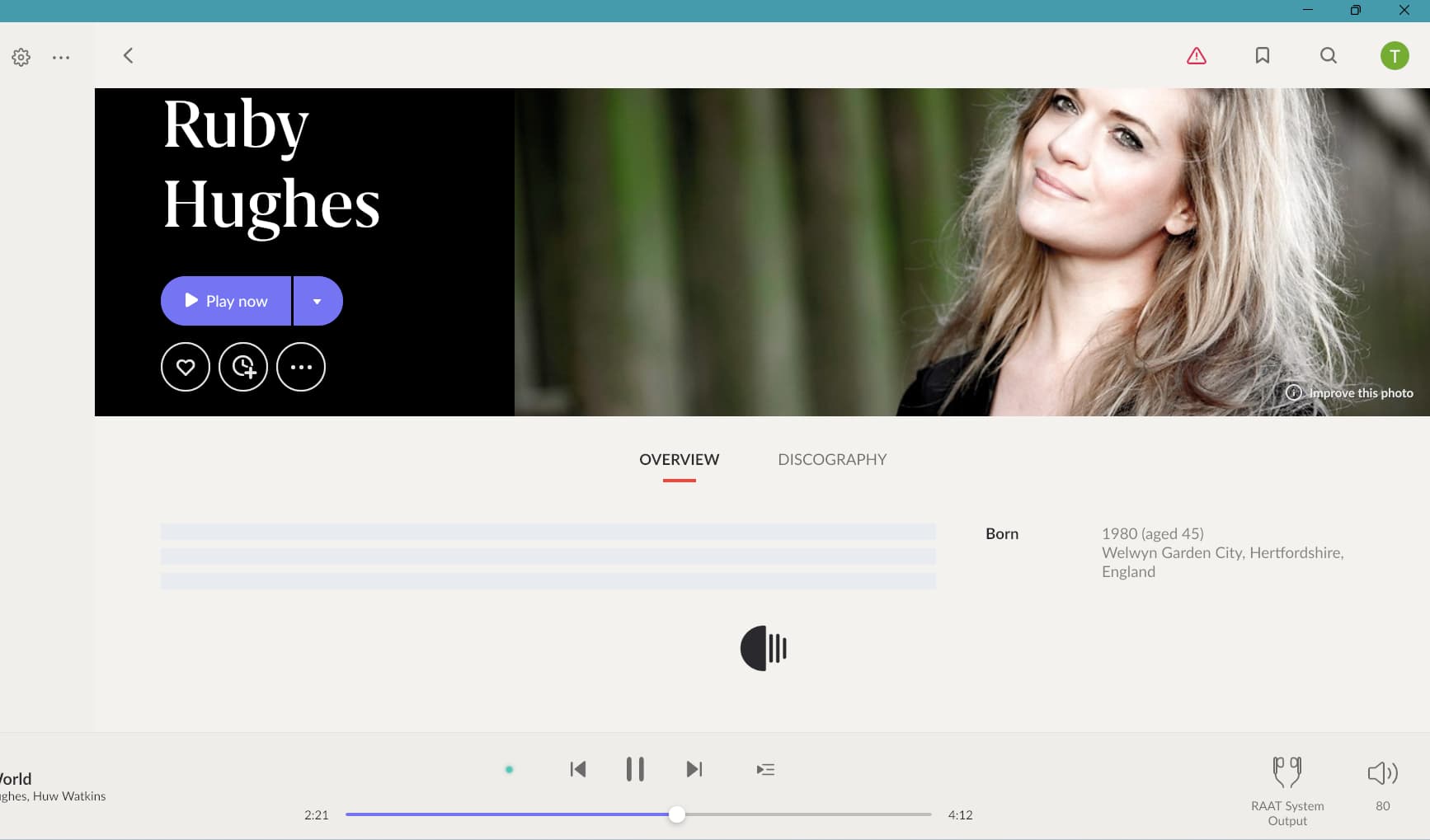Go back using the left arrow
Viewport: 1430px width, 840px height.
128,55
